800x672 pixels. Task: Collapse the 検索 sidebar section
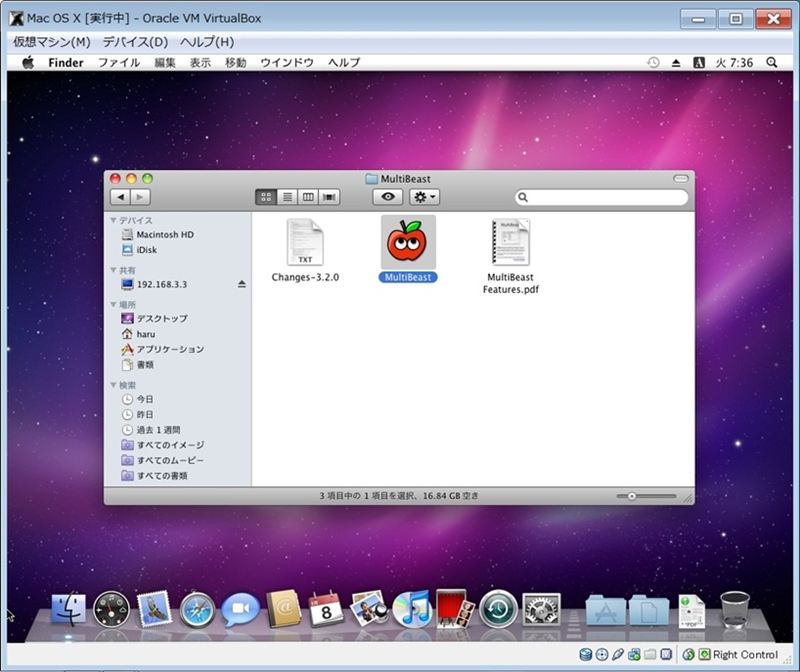113,385
